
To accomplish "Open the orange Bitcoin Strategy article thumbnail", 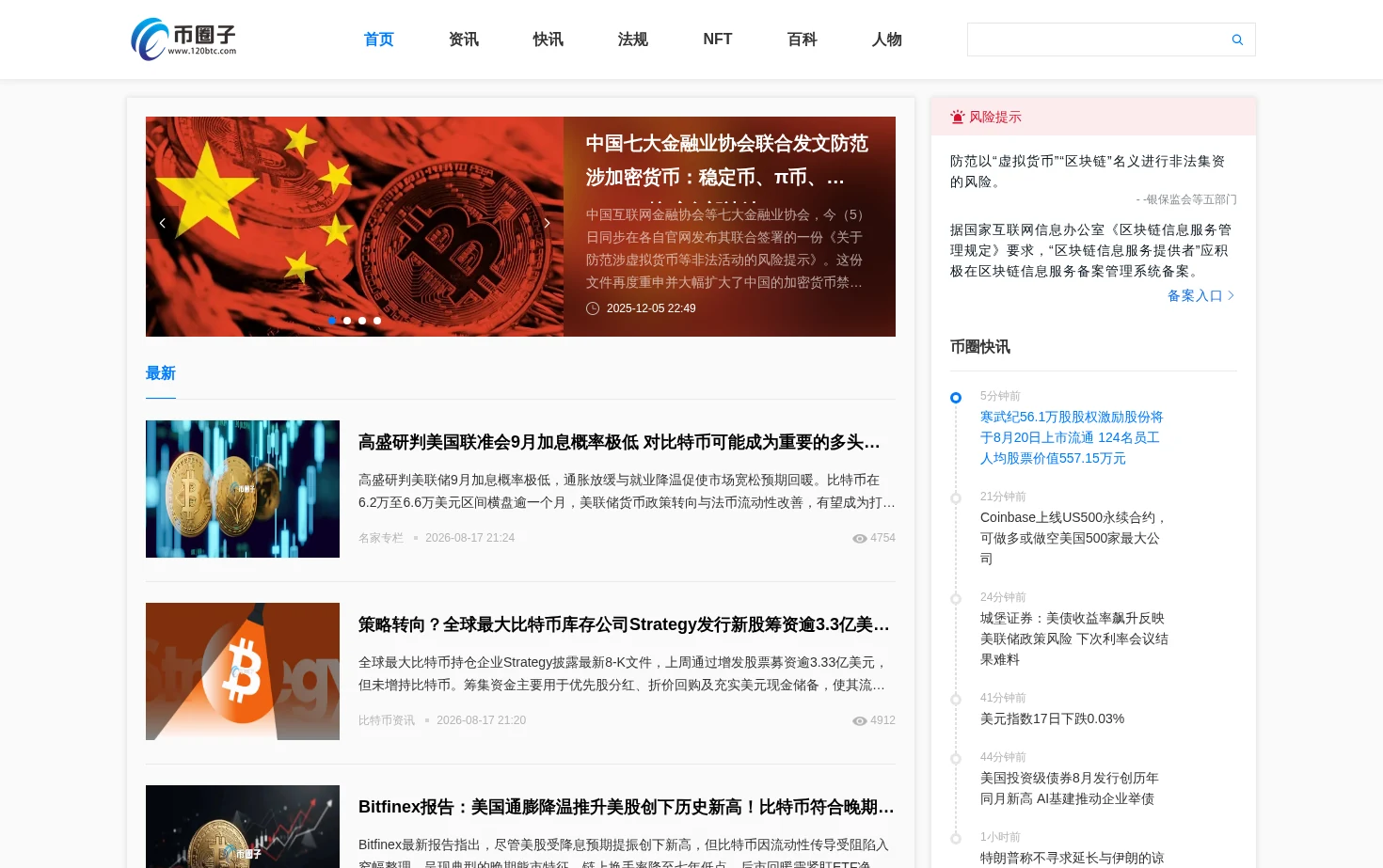I will (x=243, y=671).
